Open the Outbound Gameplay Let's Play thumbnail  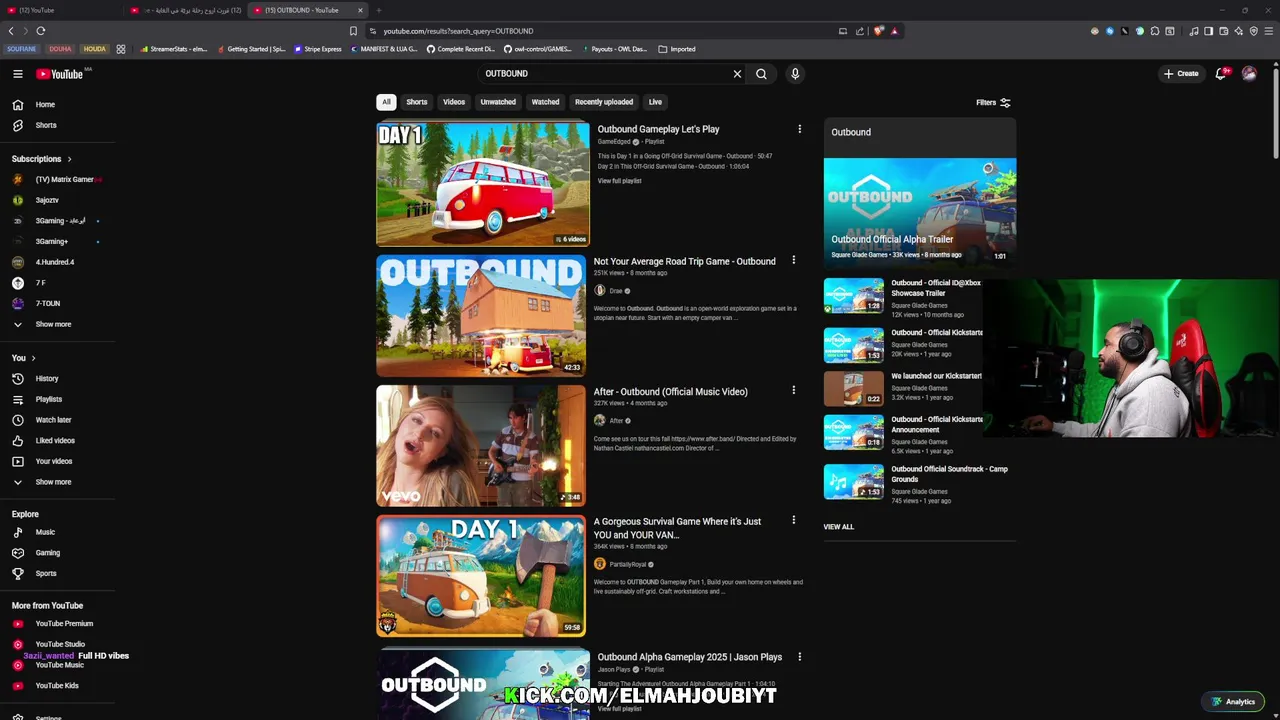point(483,184)
